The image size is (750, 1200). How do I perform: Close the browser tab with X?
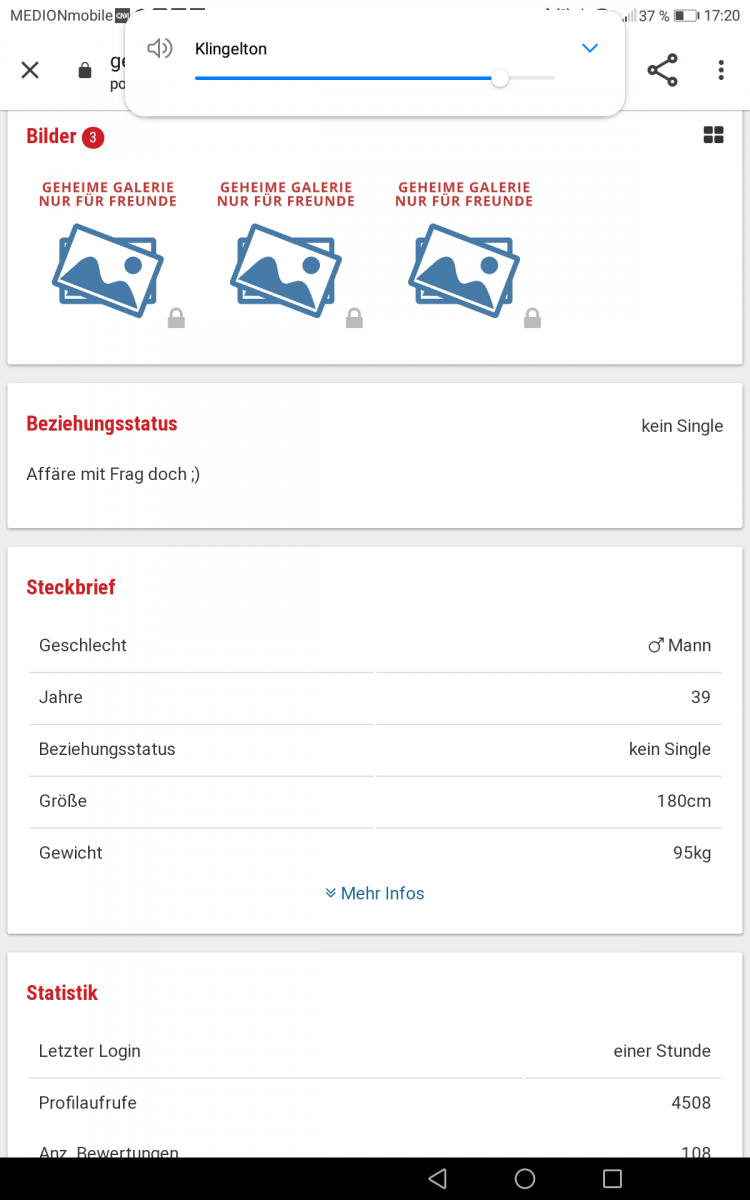[x=30, y=70]
